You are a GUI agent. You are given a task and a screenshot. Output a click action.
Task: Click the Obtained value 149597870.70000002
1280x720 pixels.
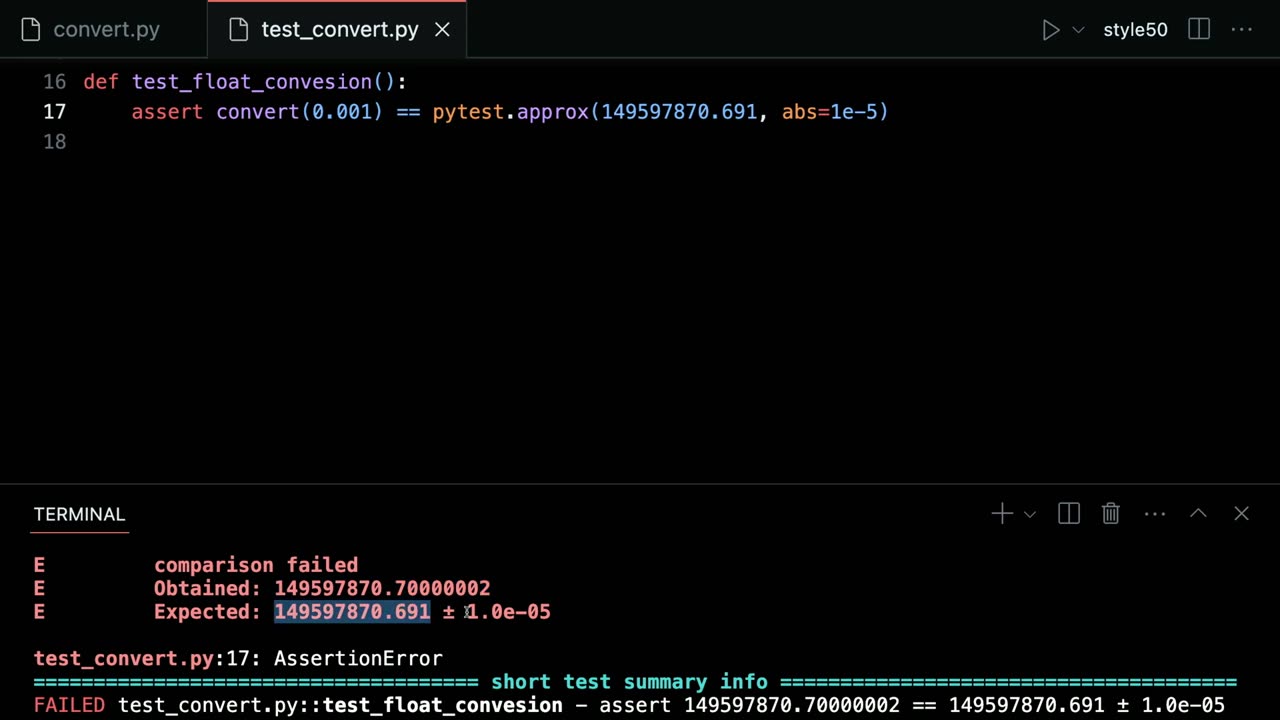(x=382, y=589)
